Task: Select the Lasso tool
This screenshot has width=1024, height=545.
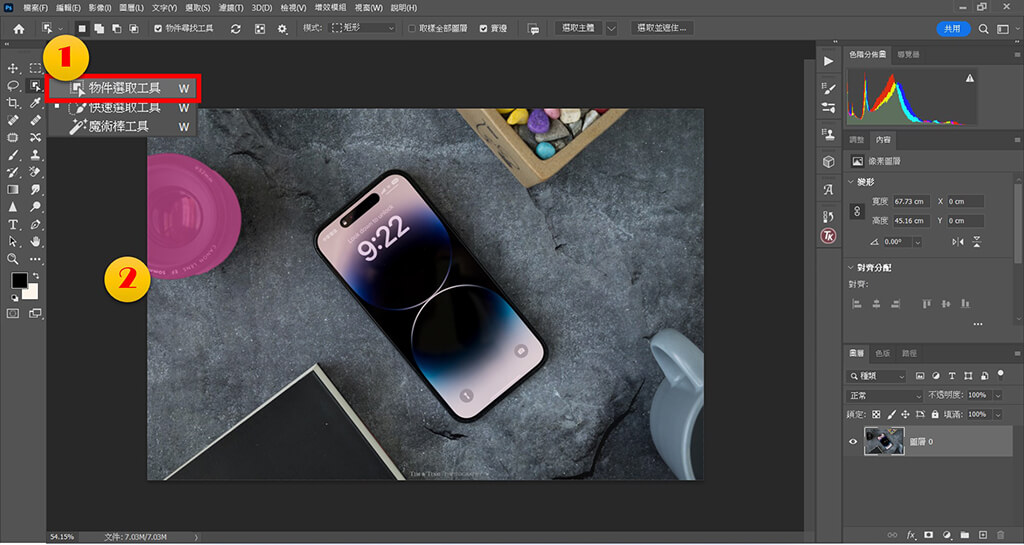Action: tap(12, 86)
